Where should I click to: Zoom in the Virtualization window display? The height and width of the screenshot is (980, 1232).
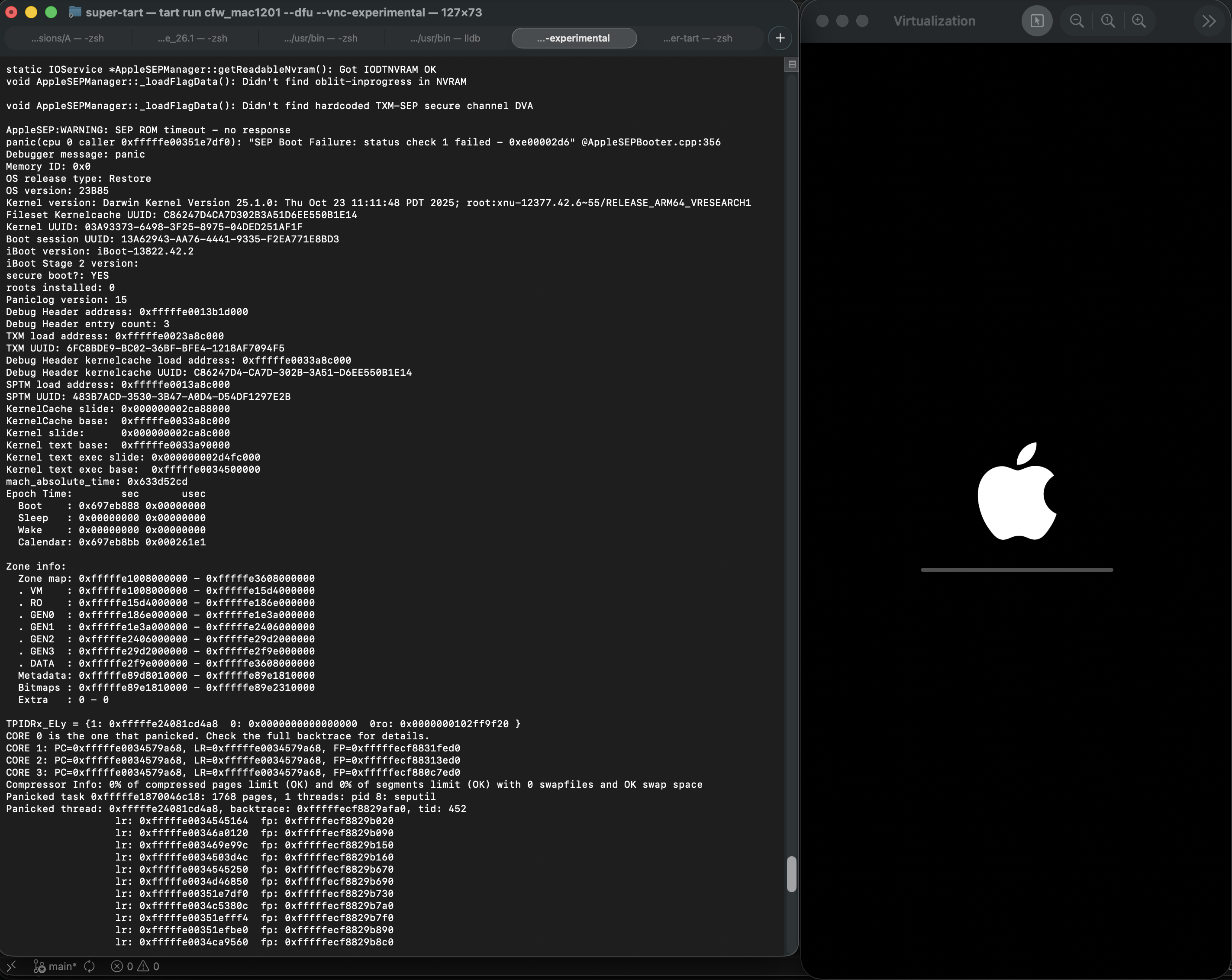pyautogui.click(x=1139, y=21)
